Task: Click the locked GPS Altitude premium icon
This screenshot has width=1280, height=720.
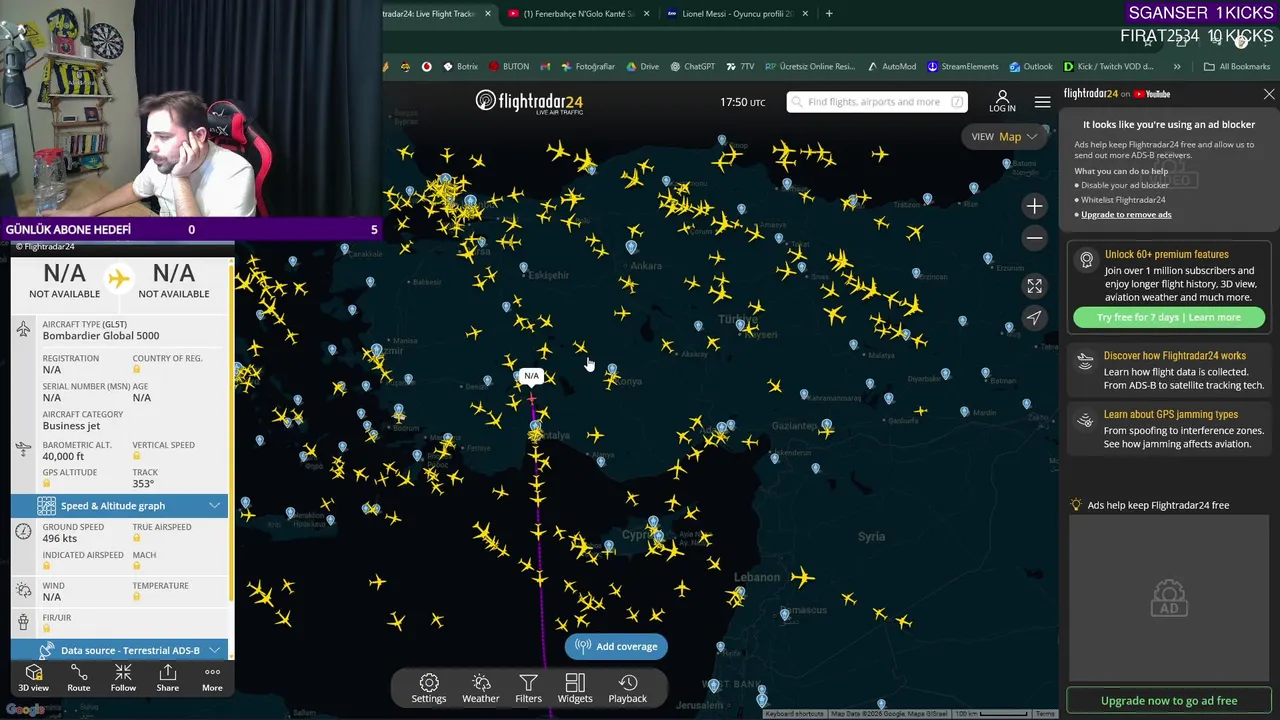Action: pyautogui.click(x=46, y=483)
